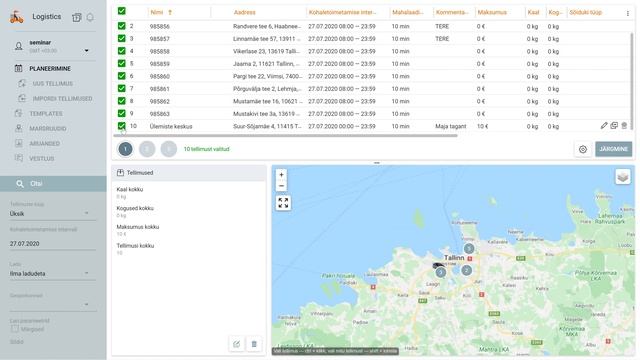Toggle map fullscreen view
Image resolution: width=640 pixels, height=360 pixels.
283,203
